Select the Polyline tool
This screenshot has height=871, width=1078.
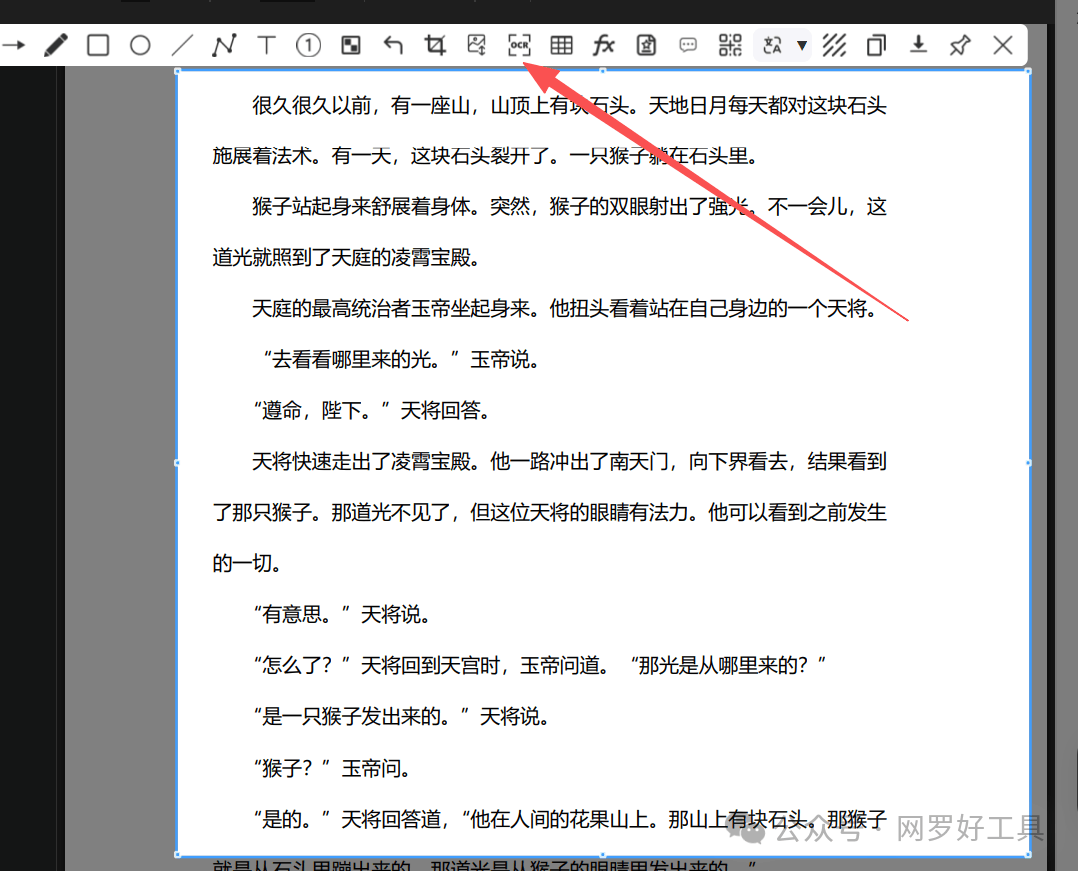click(x=224, y=45)
